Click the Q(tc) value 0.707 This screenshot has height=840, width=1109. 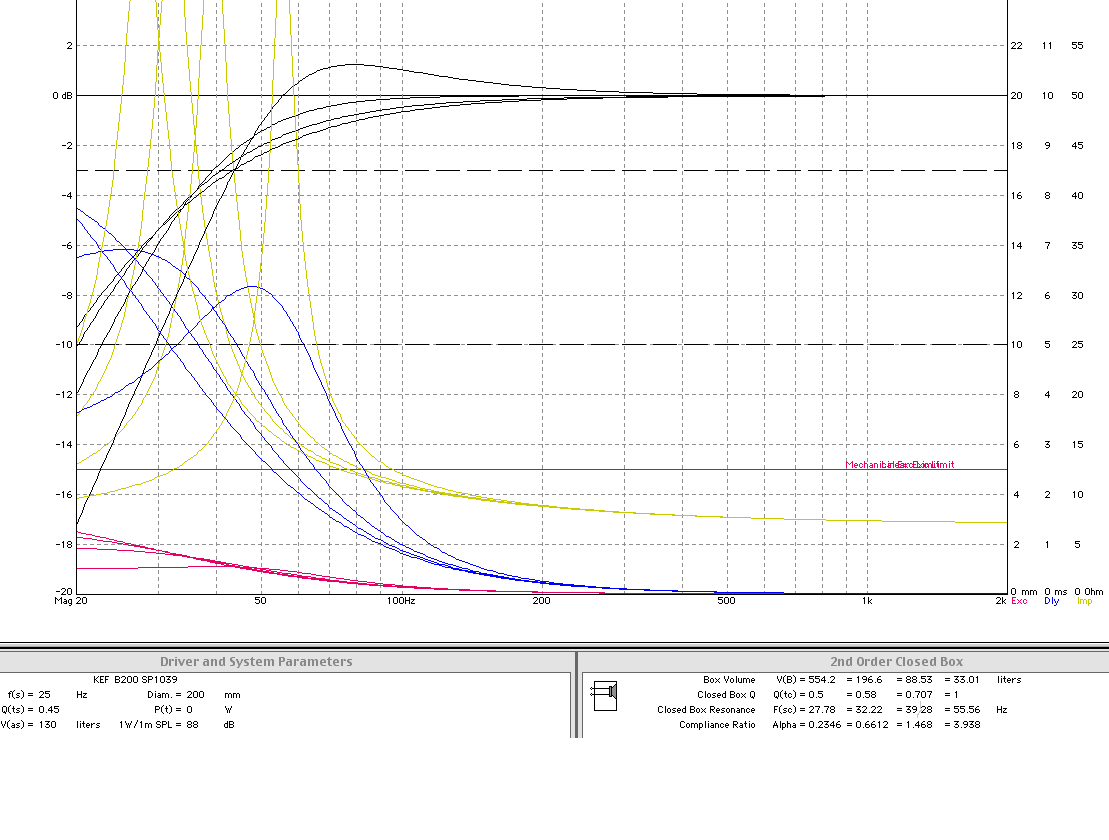click(919, 694)
